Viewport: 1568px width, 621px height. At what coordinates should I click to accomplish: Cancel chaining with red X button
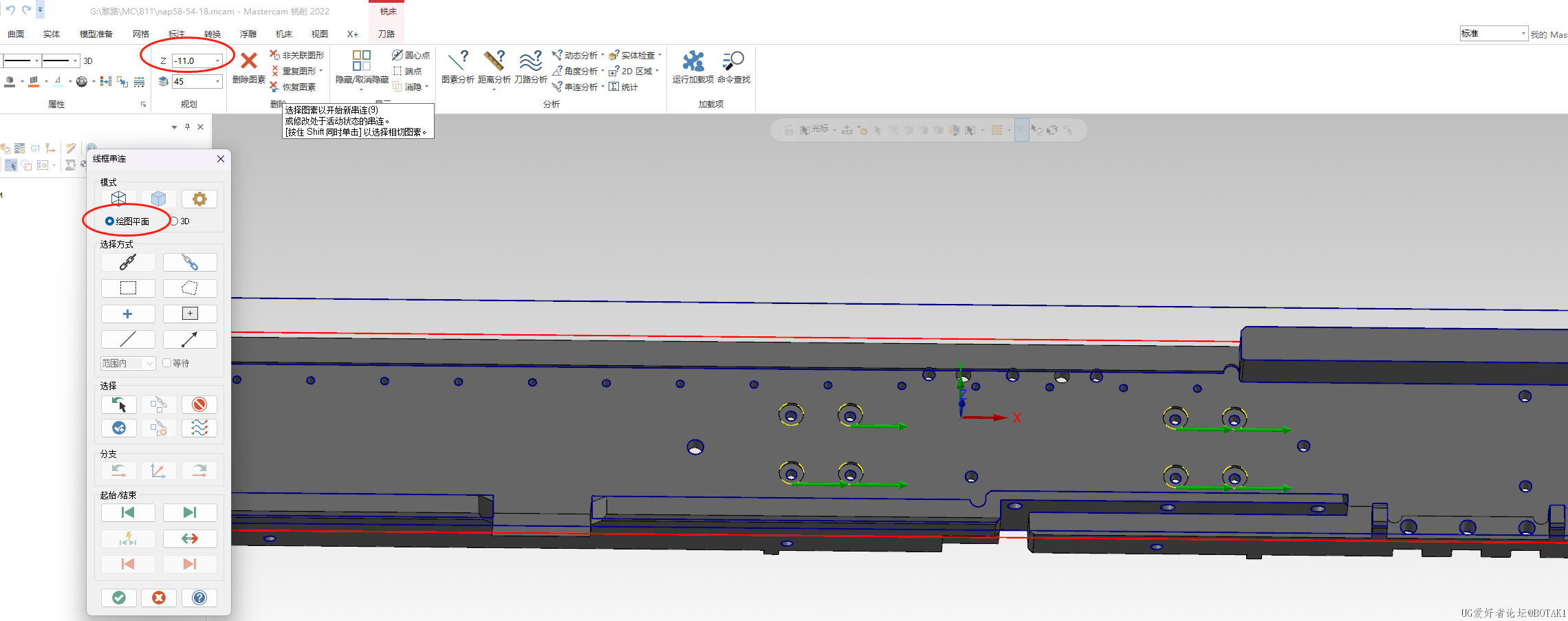pos(159,598)
